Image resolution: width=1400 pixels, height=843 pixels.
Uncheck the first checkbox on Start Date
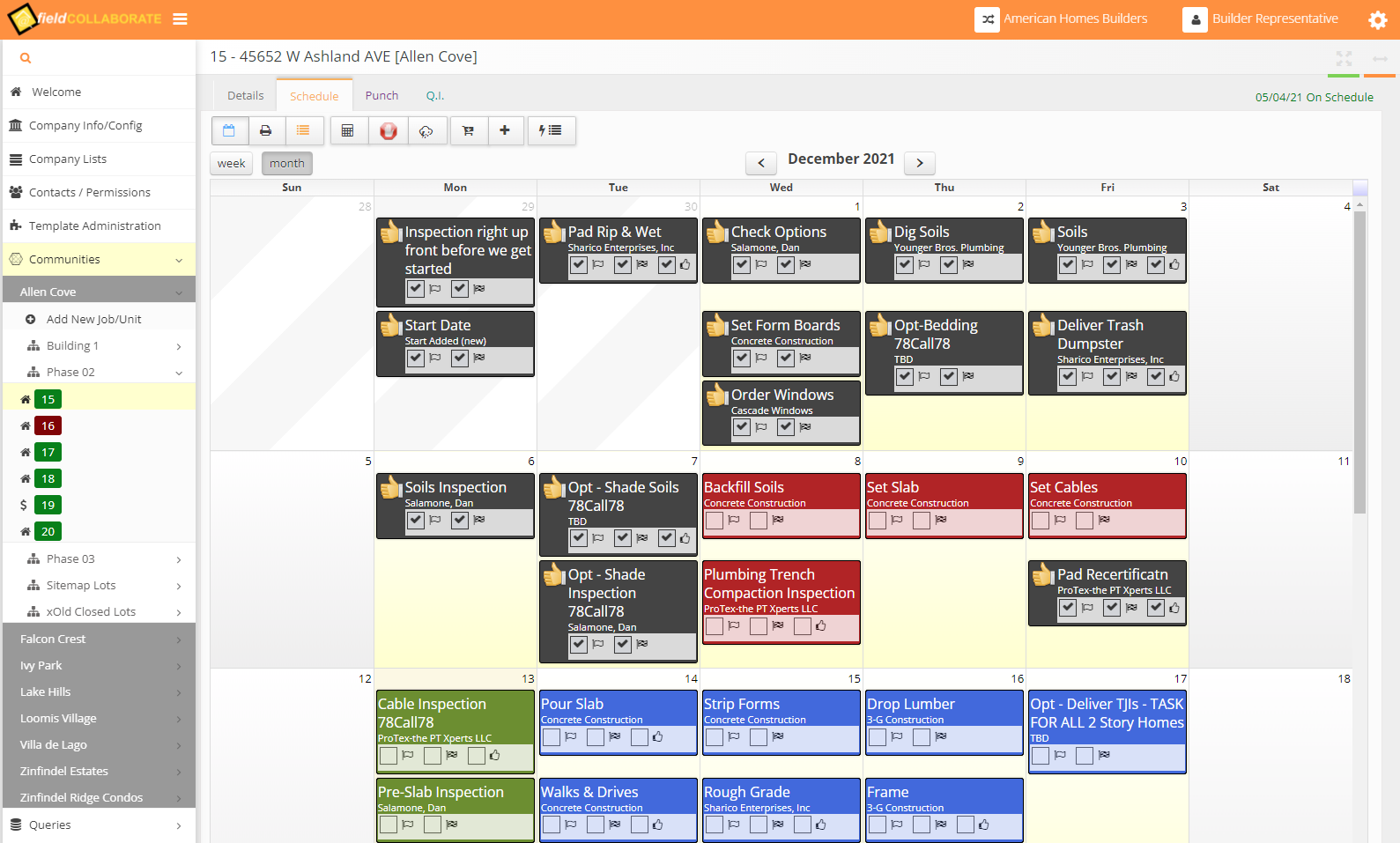tap(416, 358)
